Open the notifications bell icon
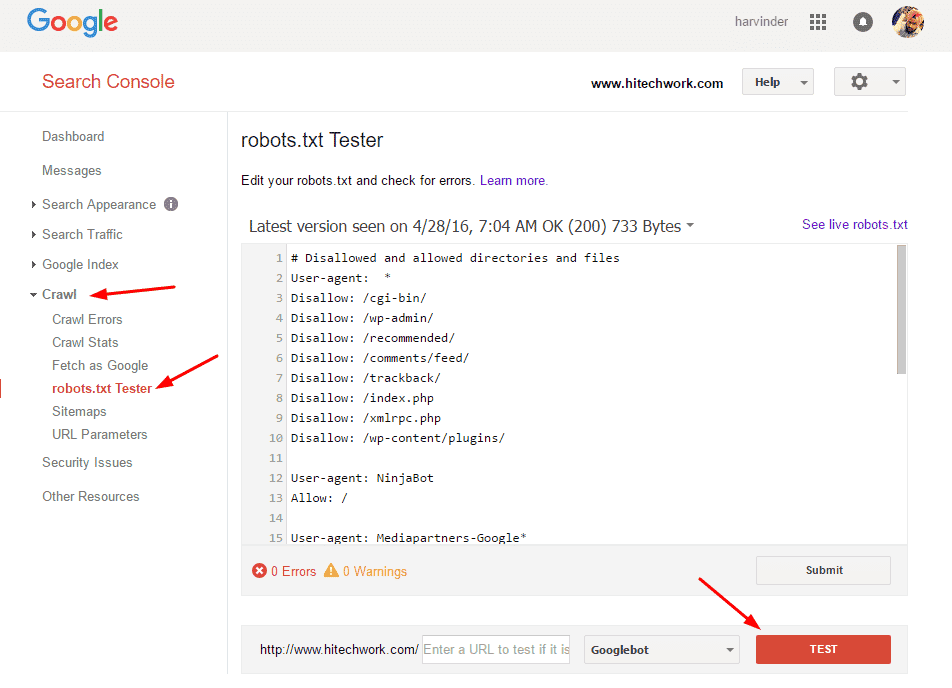 click(x=862, y=22)
